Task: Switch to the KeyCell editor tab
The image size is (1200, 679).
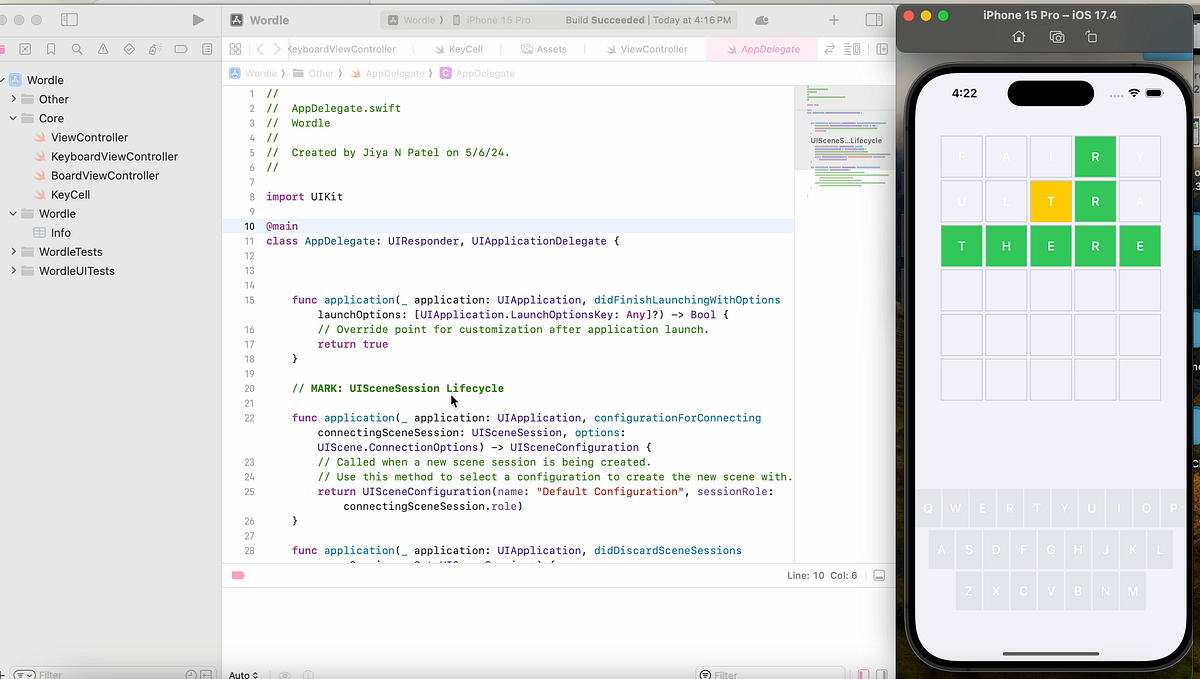Action: coord(459,48)
